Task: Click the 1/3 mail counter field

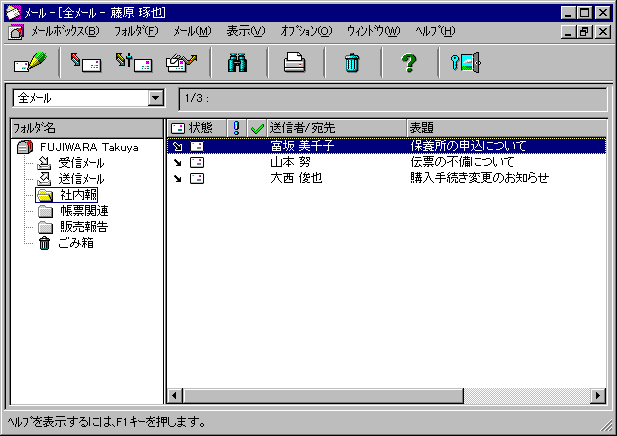Action: (x=393, y=99)
